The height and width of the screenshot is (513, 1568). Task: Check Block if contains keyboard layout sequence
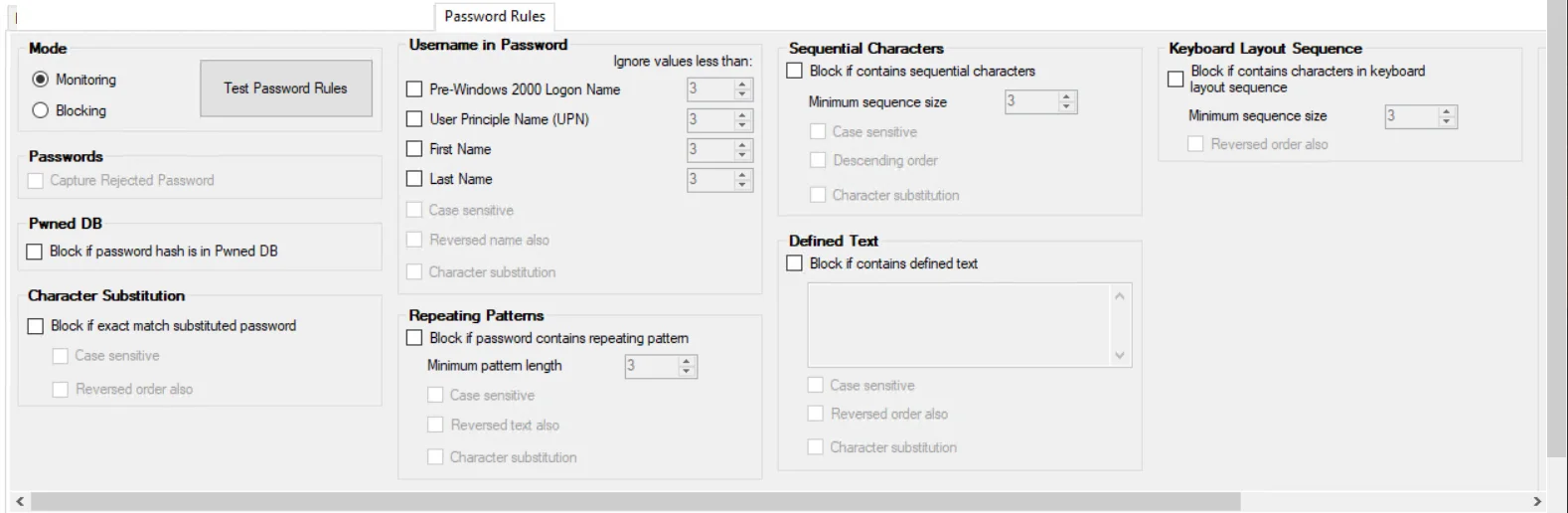1176,79
